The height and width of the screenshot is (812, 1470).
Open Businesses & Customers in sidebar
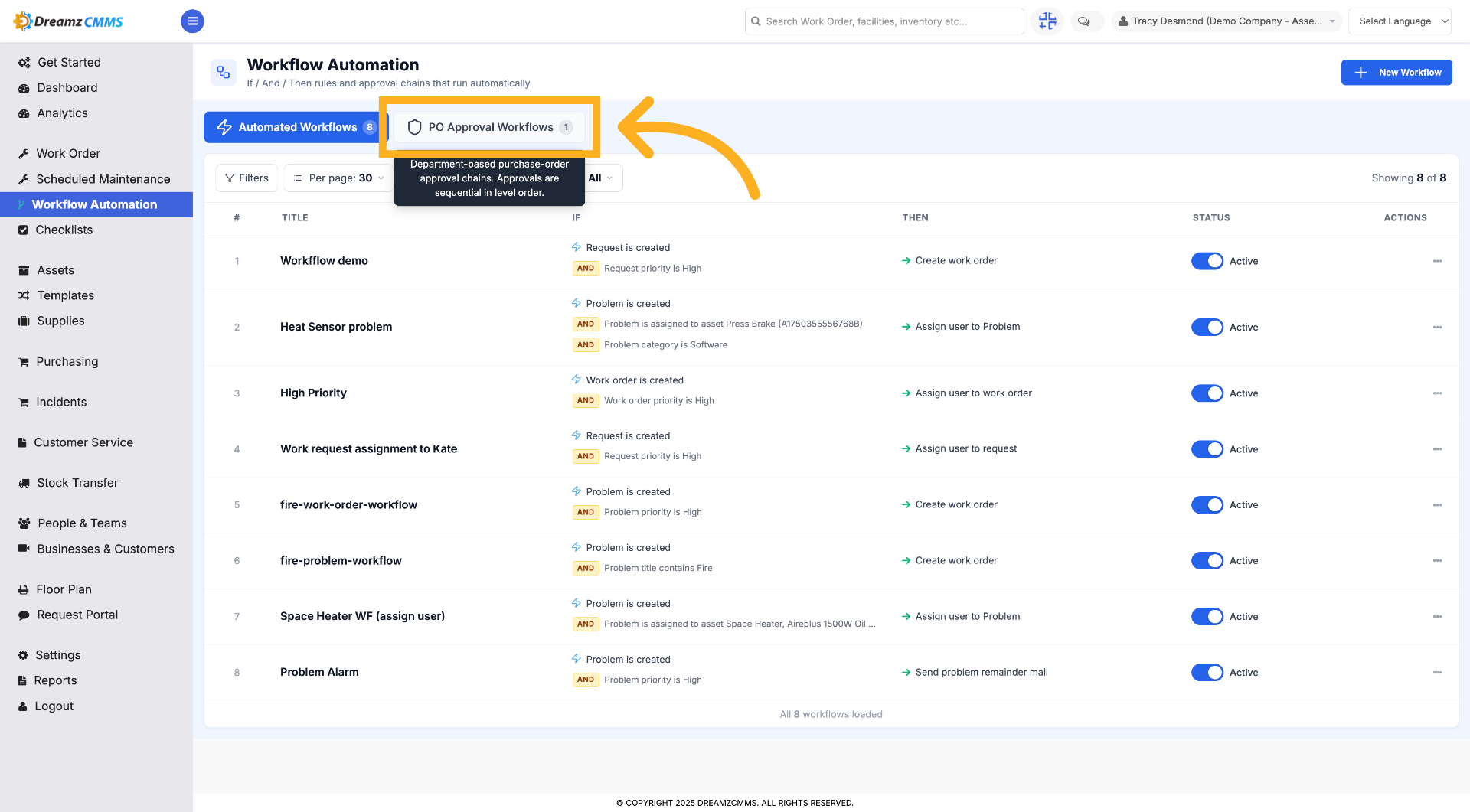[106, 549]
